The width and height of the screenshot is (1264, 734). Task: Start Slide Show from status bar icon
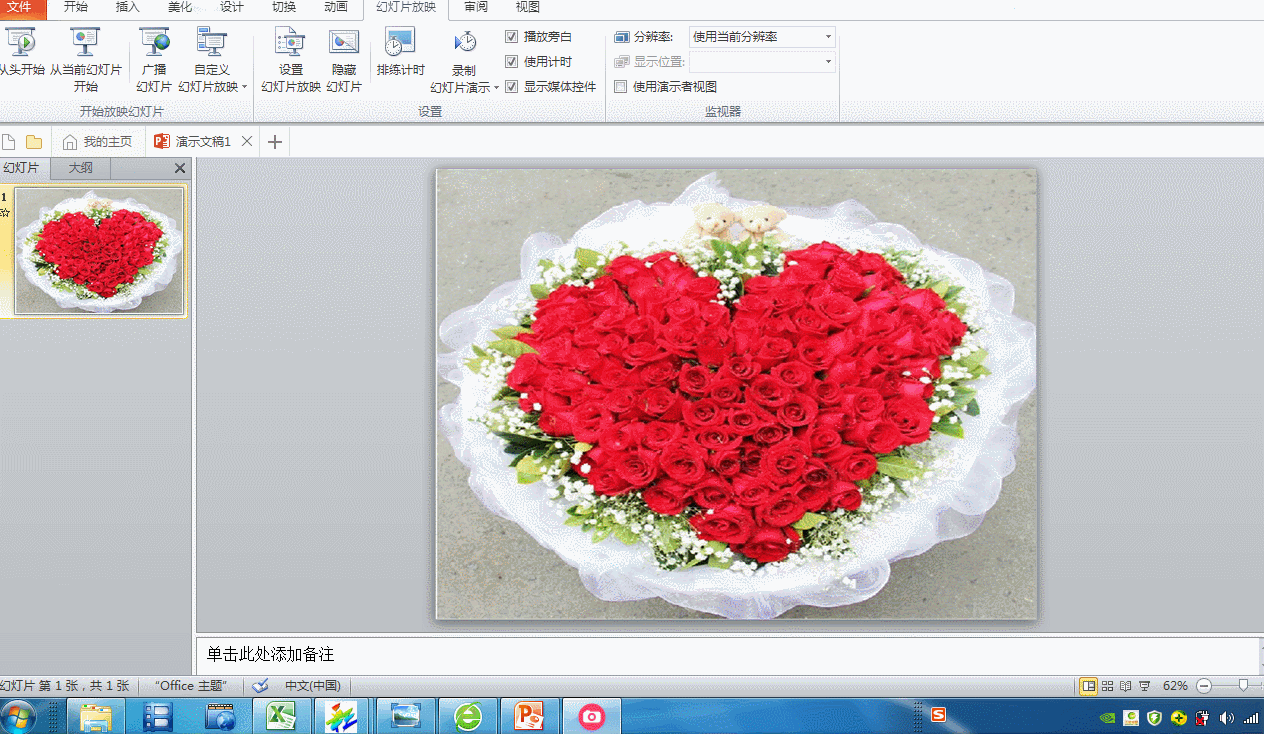coord(1144,686)
